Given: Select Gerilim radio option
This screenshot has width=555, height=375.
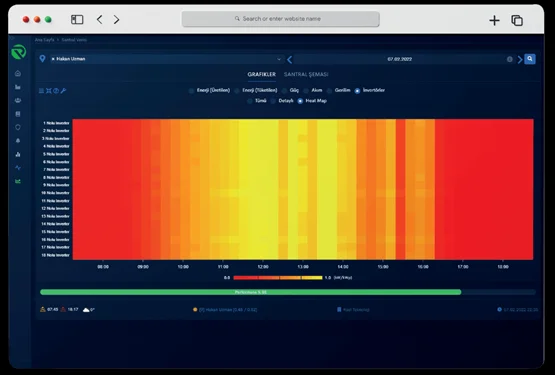Looking at the screenshot, I should click(330, 91).
